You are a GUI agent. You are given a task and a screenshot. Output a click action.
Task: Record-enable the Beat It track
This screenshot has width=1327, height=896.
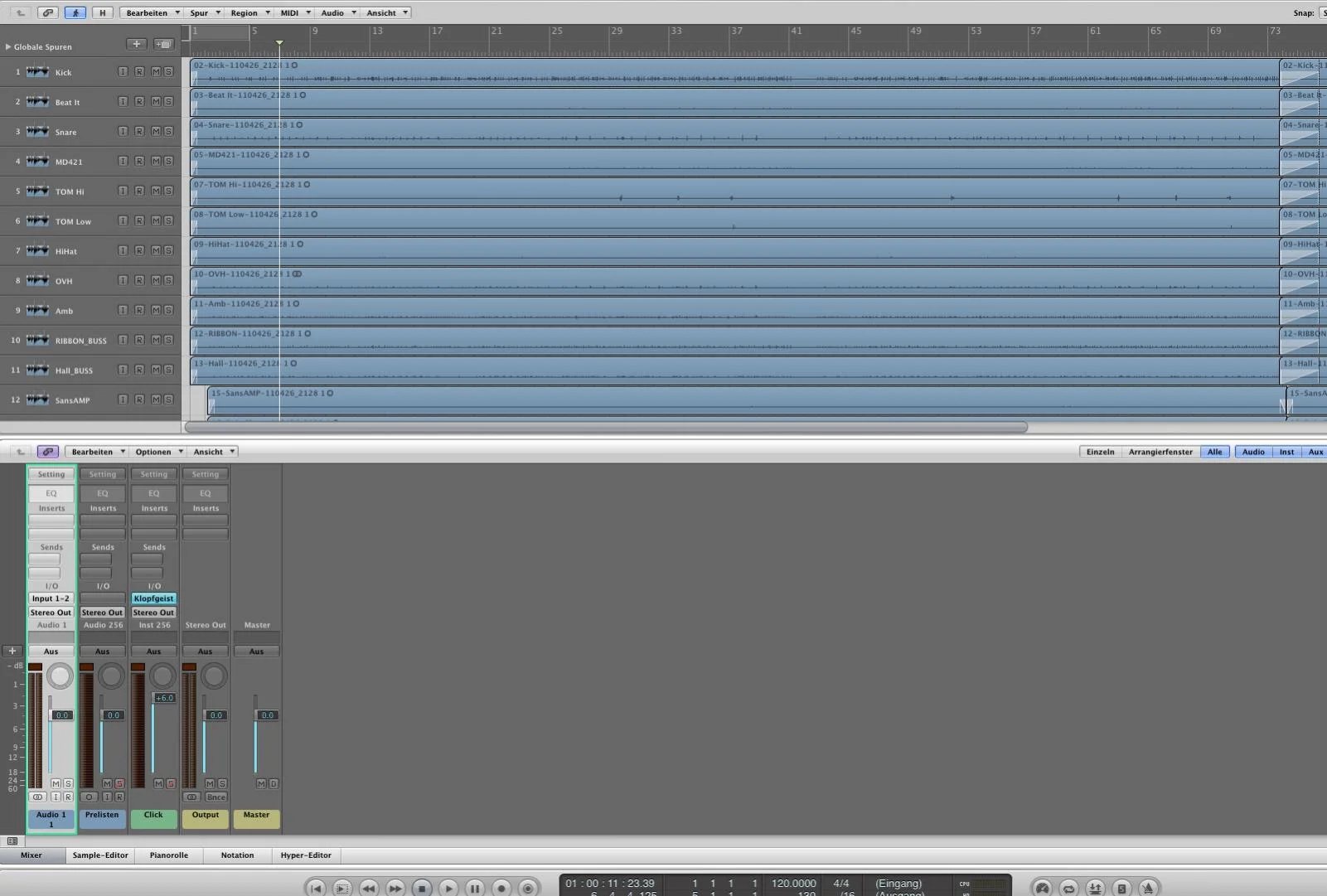(x=139, y=102)
